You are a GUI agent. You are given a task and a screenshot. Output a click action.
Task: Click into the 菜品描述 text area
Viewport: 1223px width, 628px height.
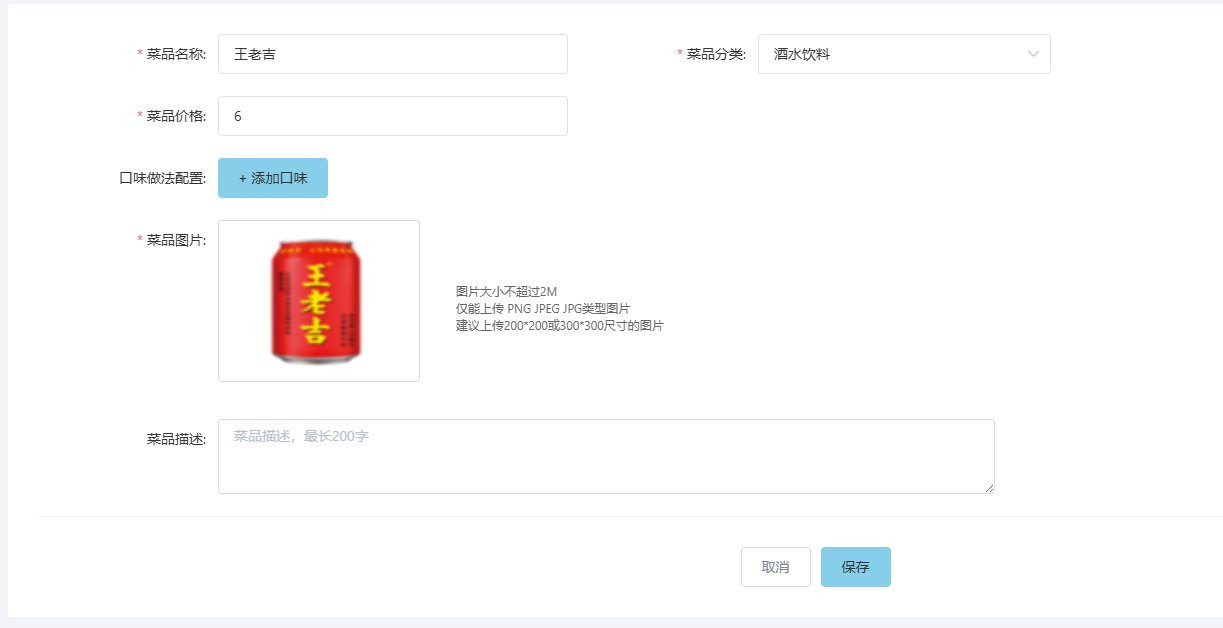(x=605, y=456)
